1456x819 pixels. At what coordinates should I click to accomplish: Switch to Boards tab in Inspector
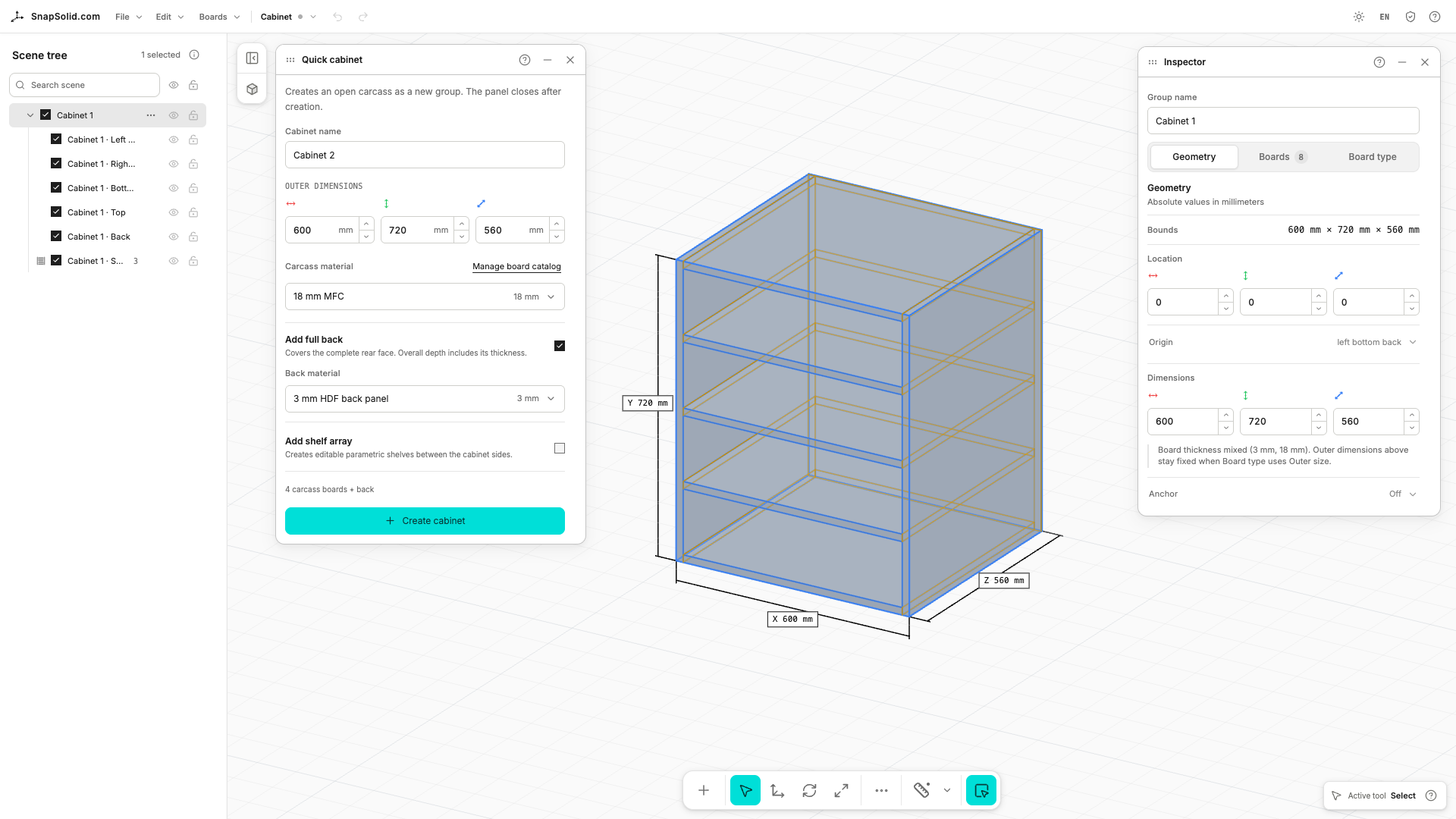[x=1282, y=157]
